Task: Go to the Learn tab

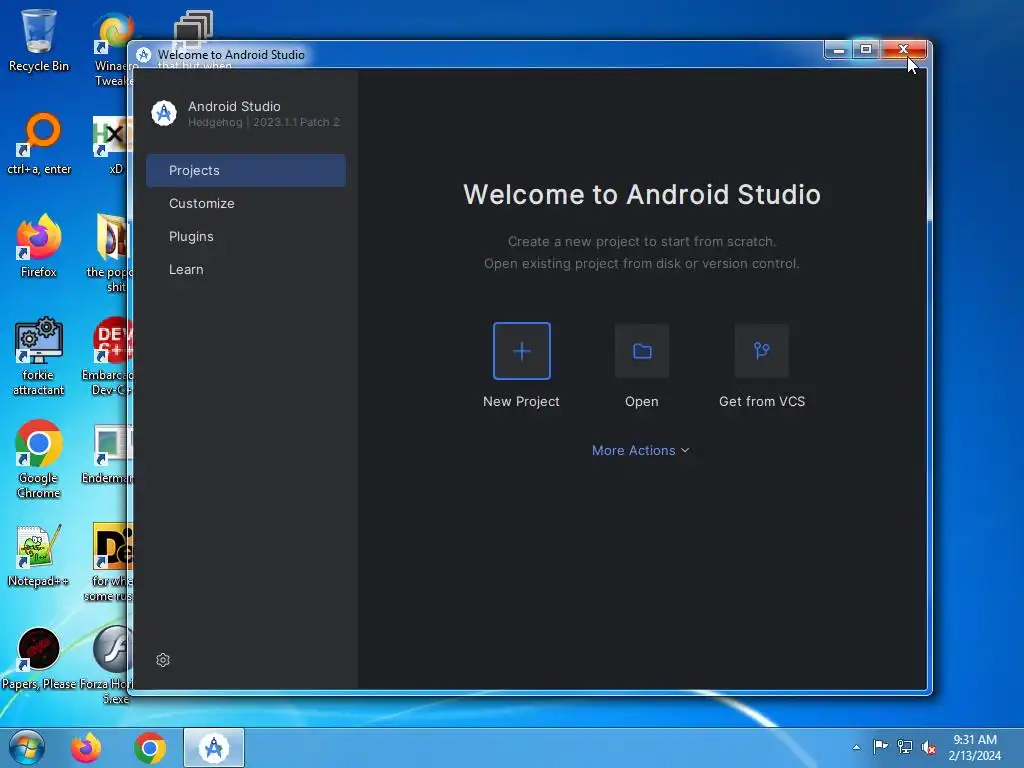Action: pyautogui.click(x=246, y=270)
